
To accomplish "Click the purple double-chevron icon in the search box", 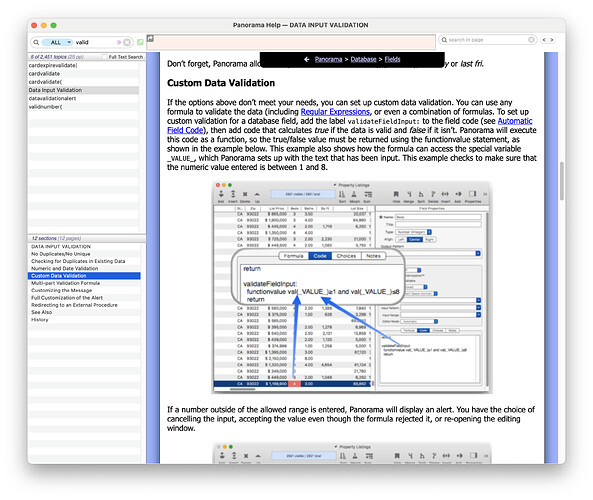I will (x=119, y=42).
